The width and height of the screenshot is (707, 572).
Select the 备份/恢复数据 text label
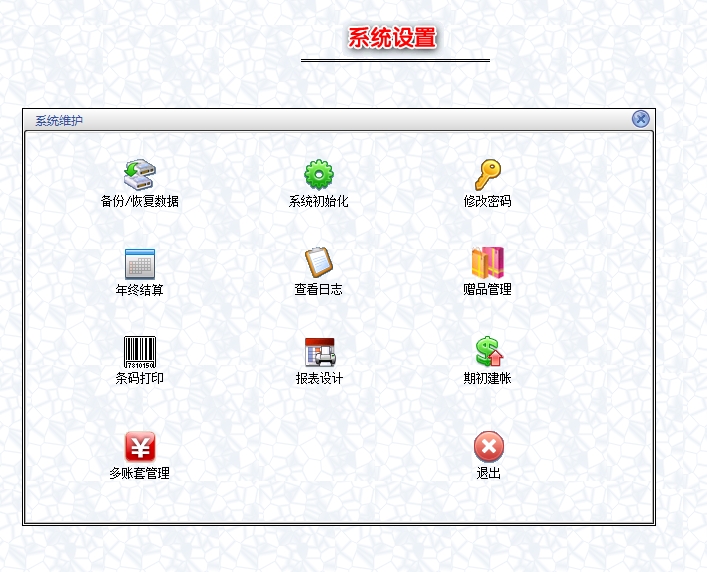tap(139, 201)
